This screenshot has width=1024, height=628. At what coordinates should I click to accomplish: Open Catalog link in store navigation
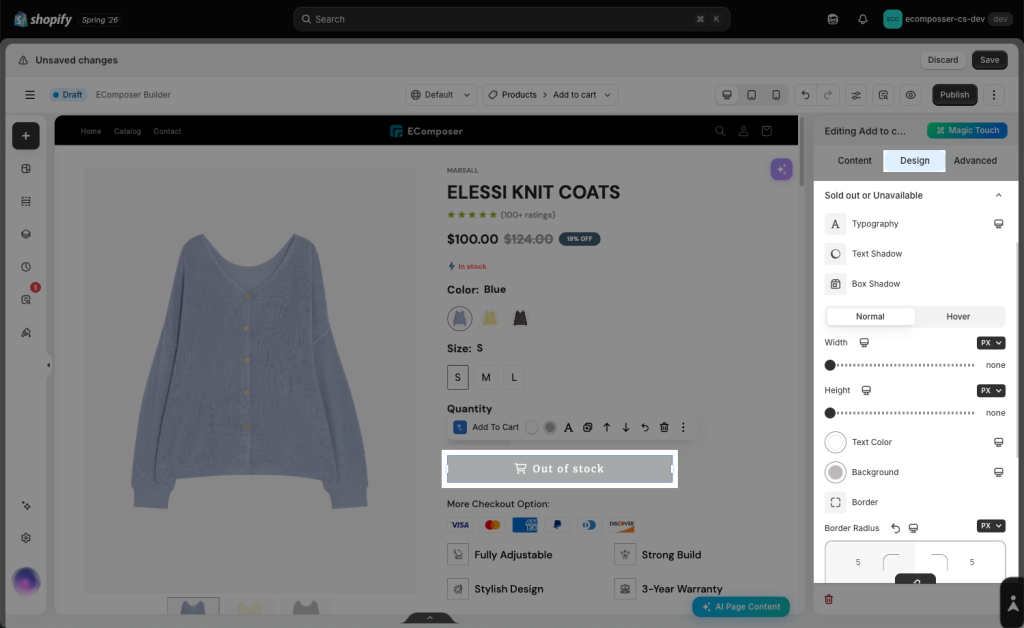click(x=127, y=131)
